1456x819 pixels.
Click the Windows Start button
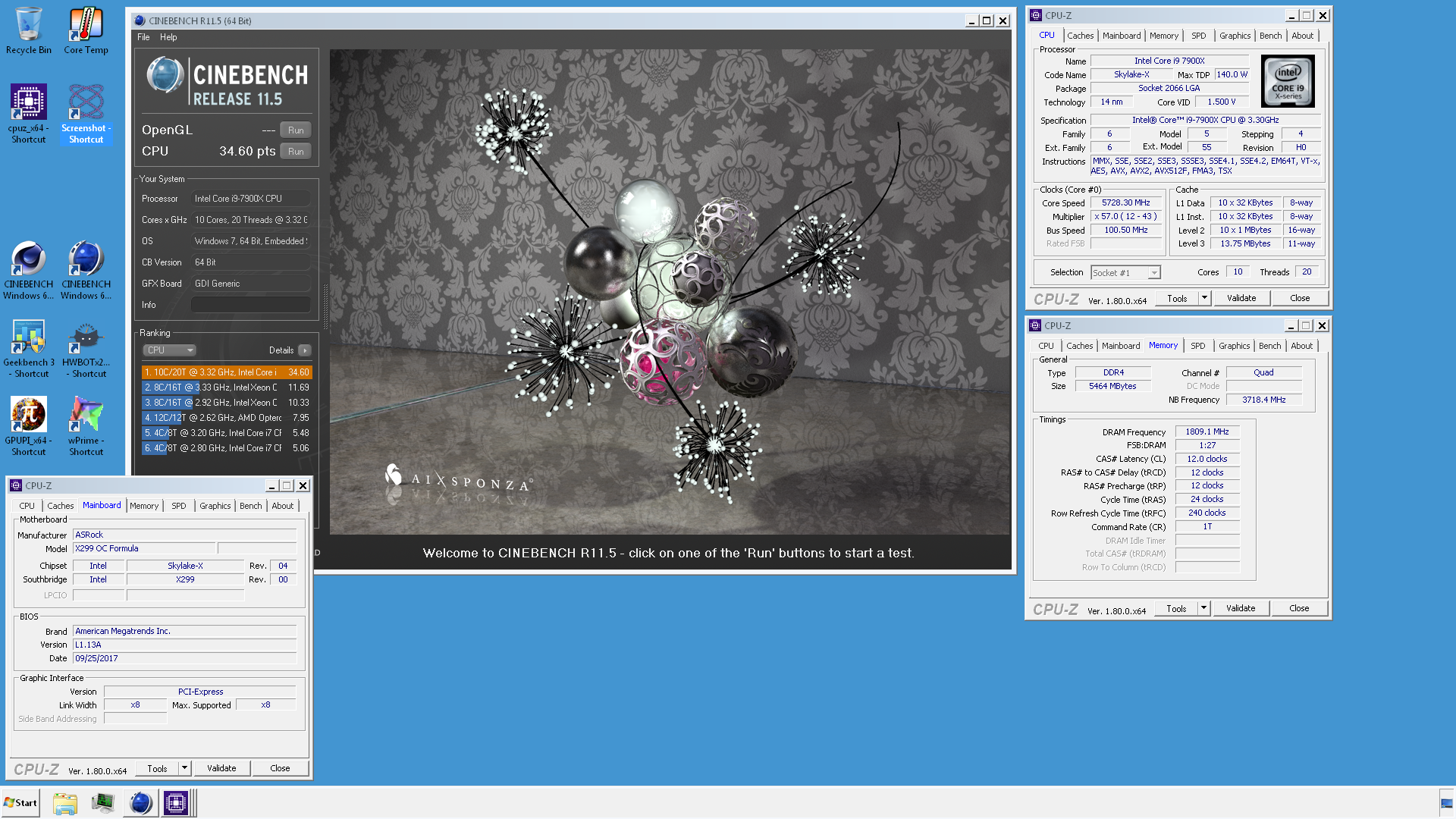pyautogui.click(x=20, y=803)
